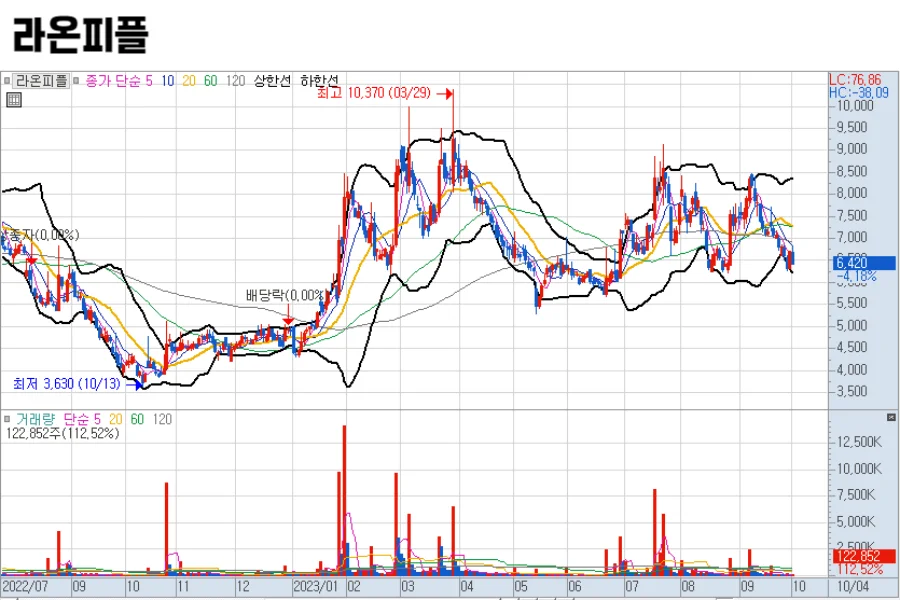The image size is (900, 600).
Task: Click the 8,000 price axis label
Action: [x=852, y=193]
